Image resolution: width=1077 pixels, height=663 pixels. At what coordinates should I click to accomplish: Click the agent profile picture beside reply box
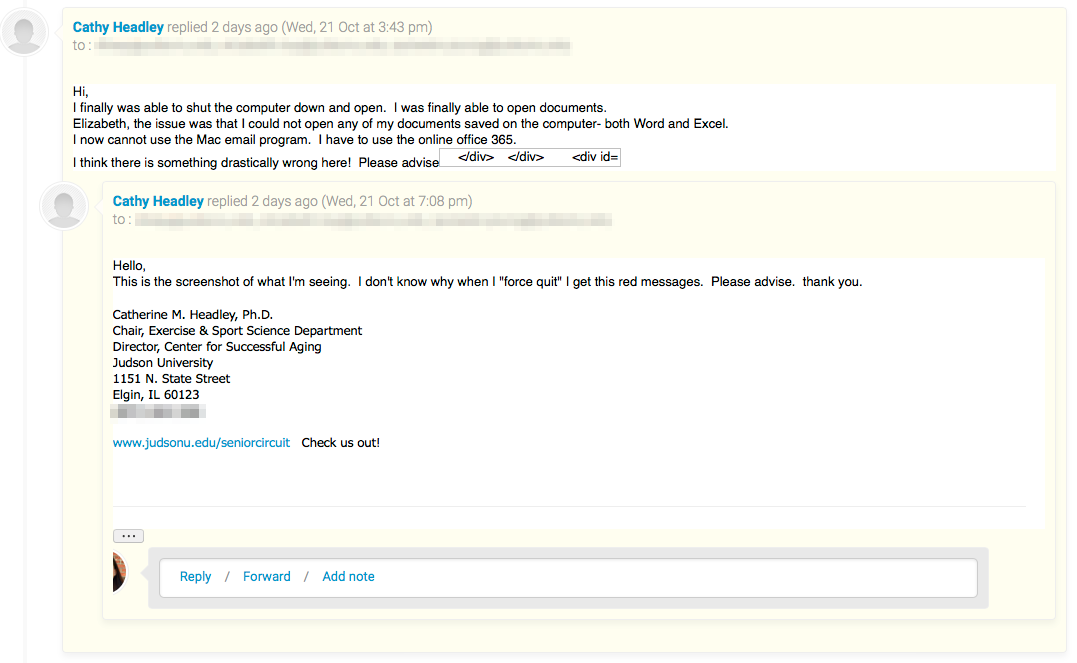[120, 572]
